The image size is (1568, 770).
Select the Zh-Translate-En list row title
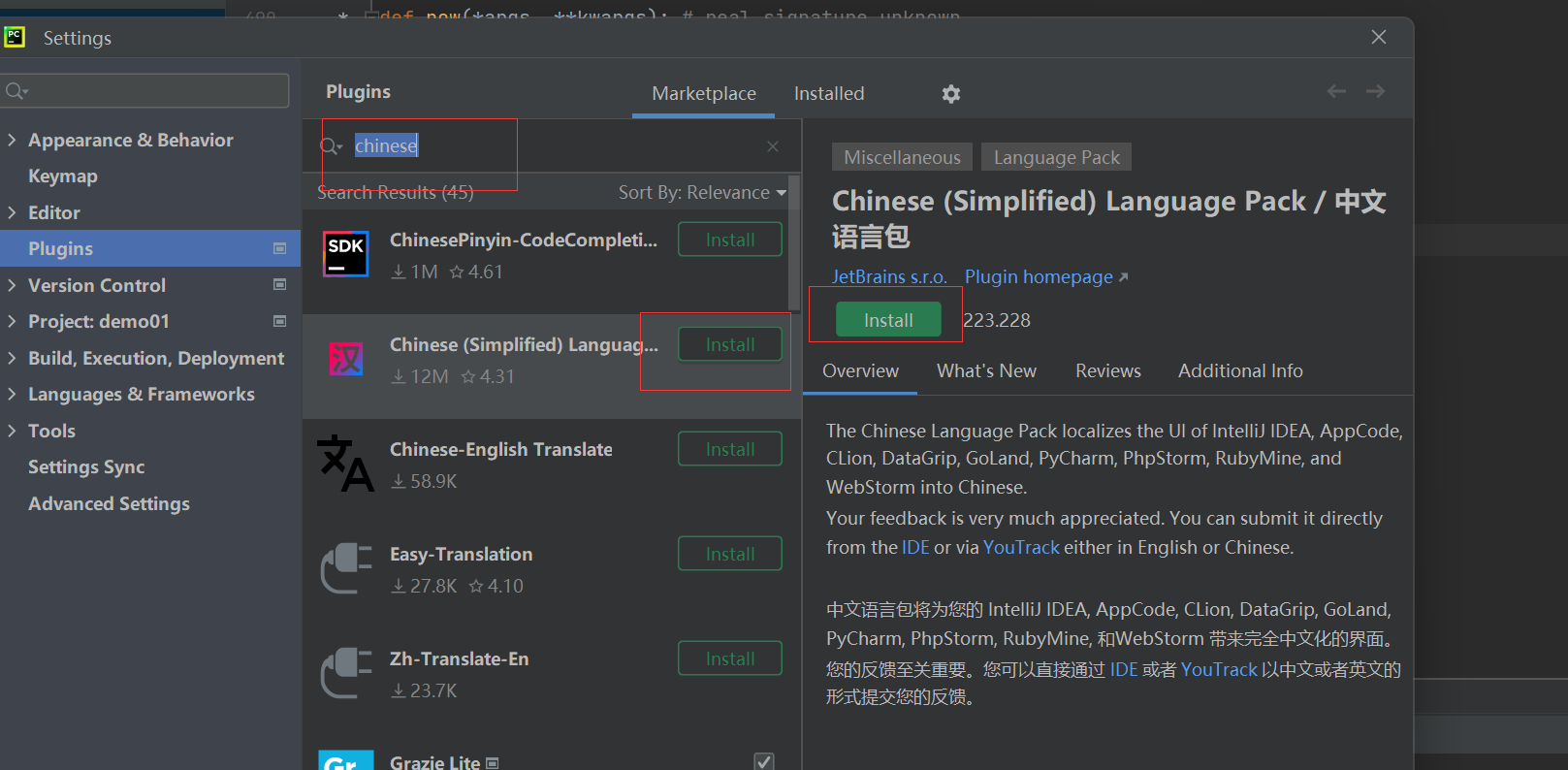[459, 658]
